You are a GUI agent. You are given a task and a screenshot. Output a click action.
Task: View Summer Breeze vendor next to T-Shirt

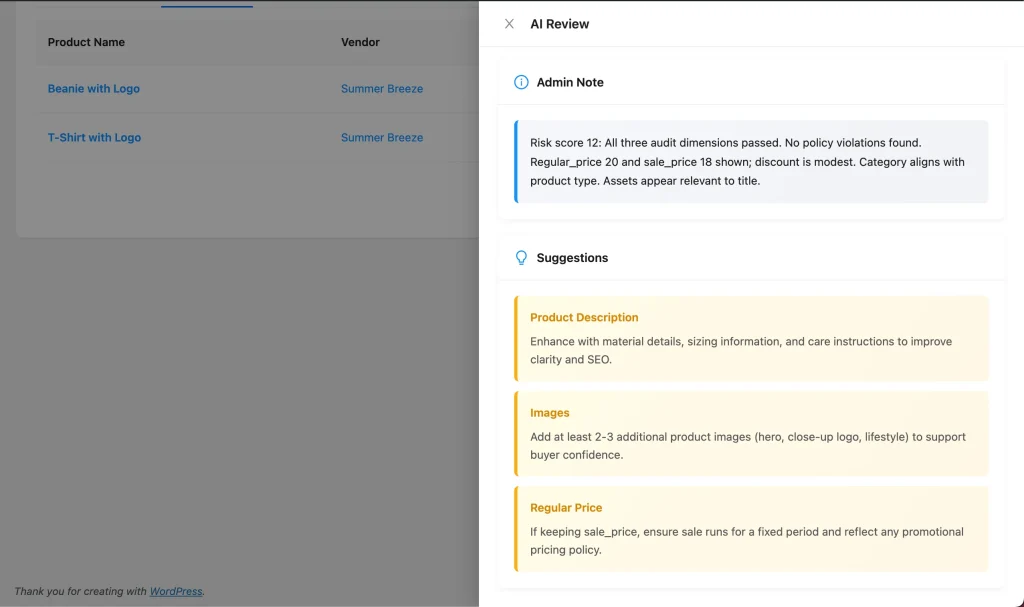pos(382,137)
